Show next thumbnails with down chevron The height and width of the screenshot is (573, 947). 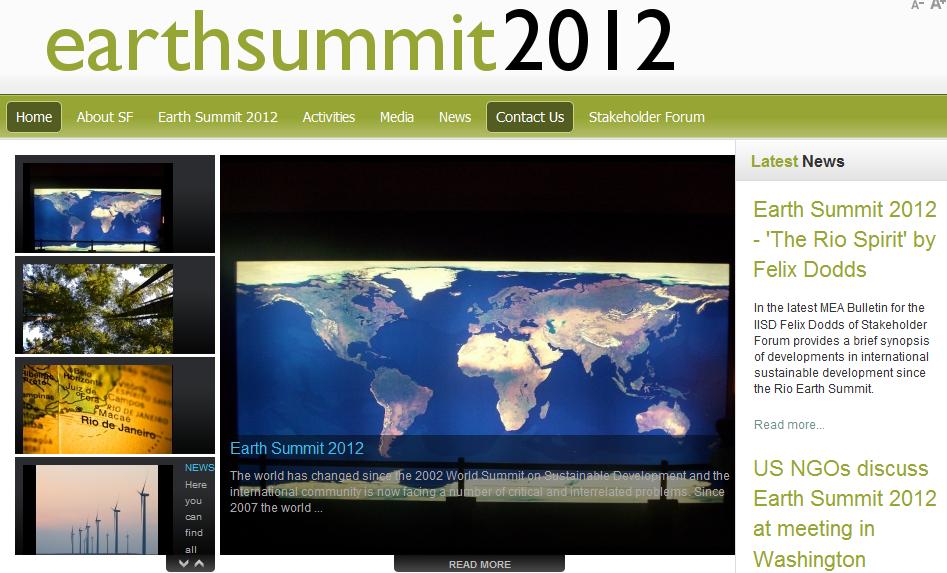184,563
